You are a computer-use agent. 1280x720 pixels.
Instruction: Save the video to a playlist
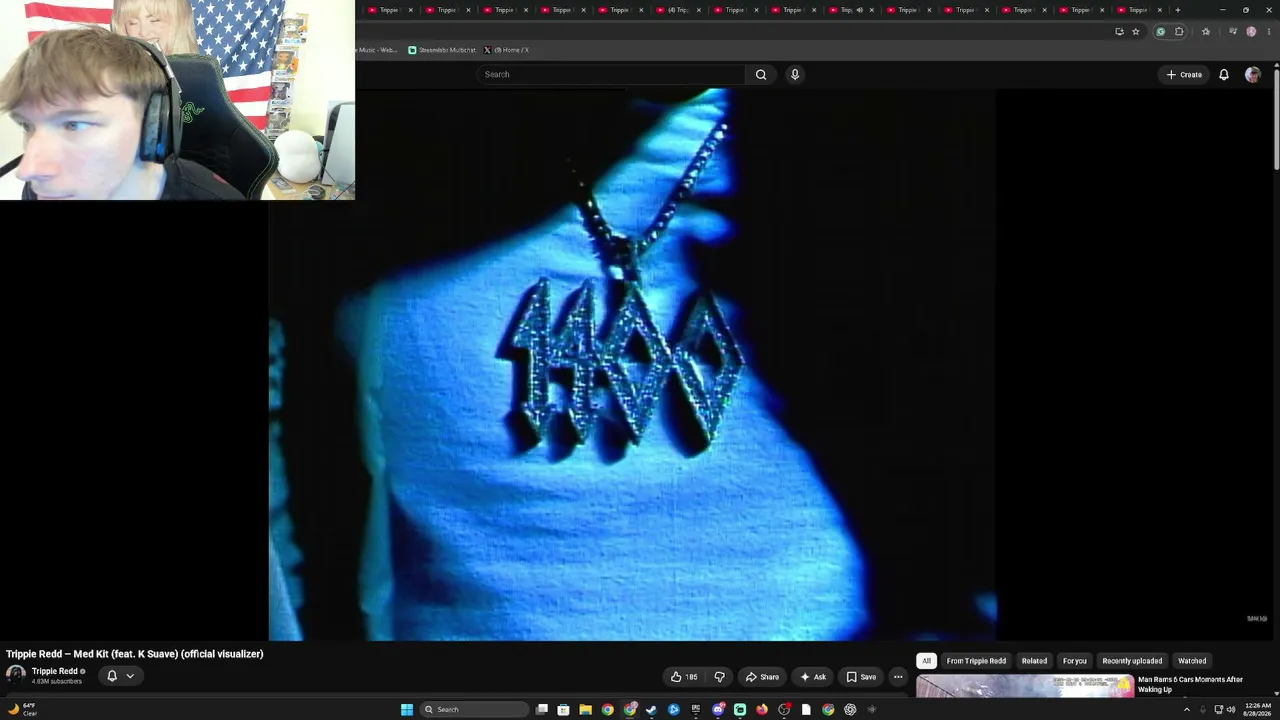point(861,677)
